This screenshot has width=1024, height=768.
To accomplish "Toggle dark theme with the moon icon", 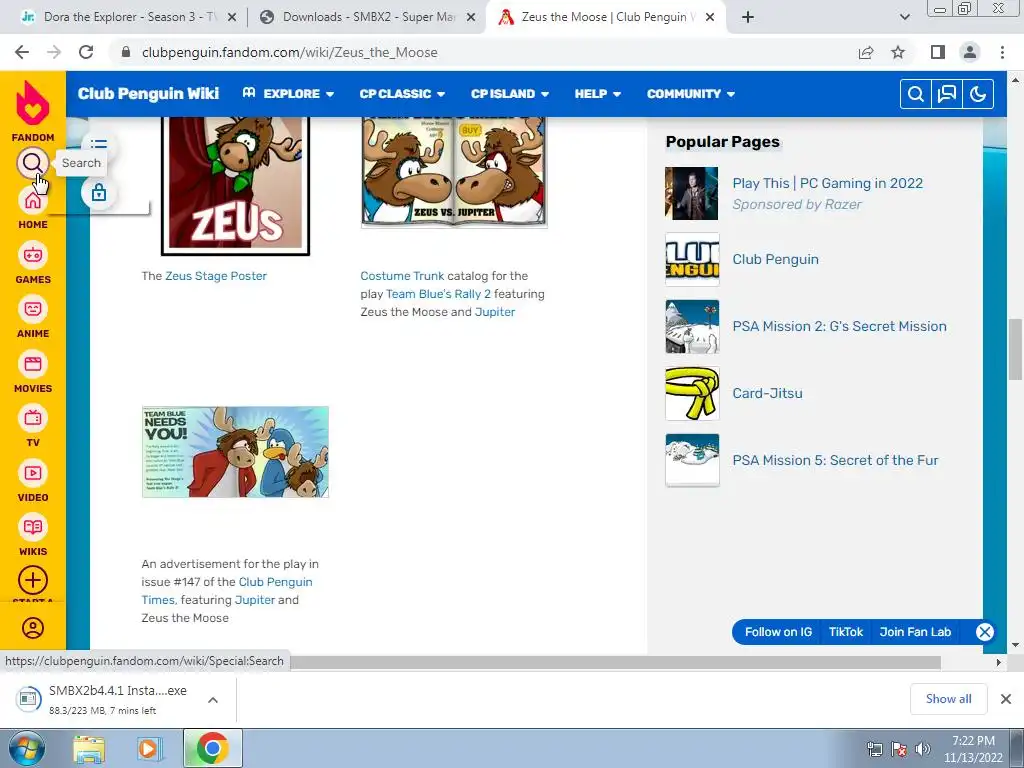I will [x=978, y=94].
